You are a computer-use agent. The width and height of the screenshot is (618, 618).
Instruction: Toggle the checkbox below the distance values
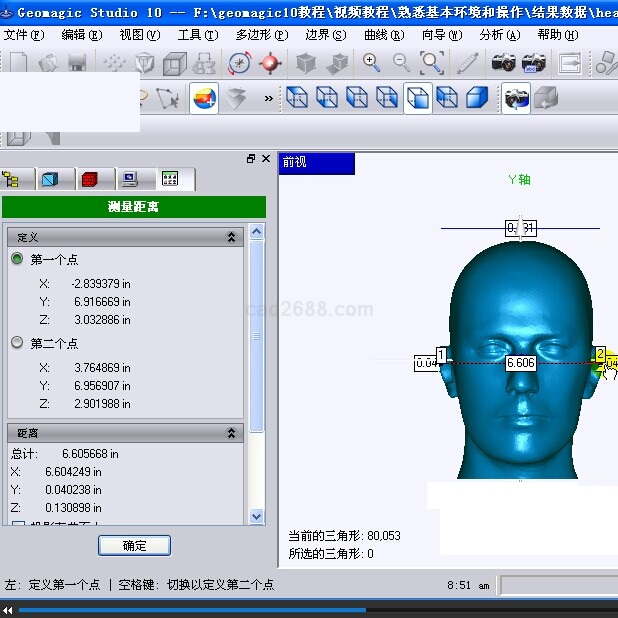point(17,522)
